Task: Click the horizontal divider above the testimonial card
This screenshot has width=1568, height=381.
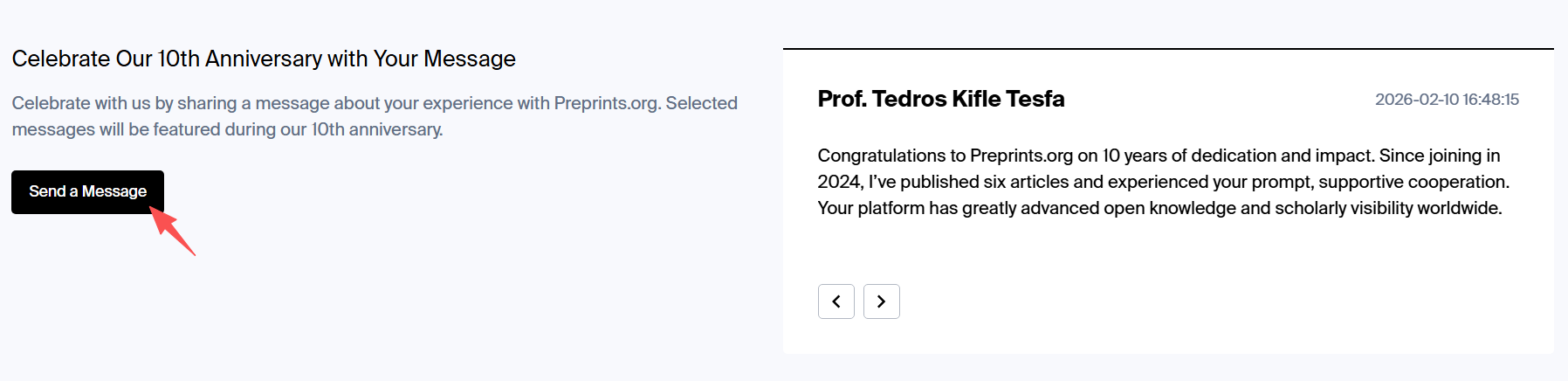Action: click(1168, 49)
